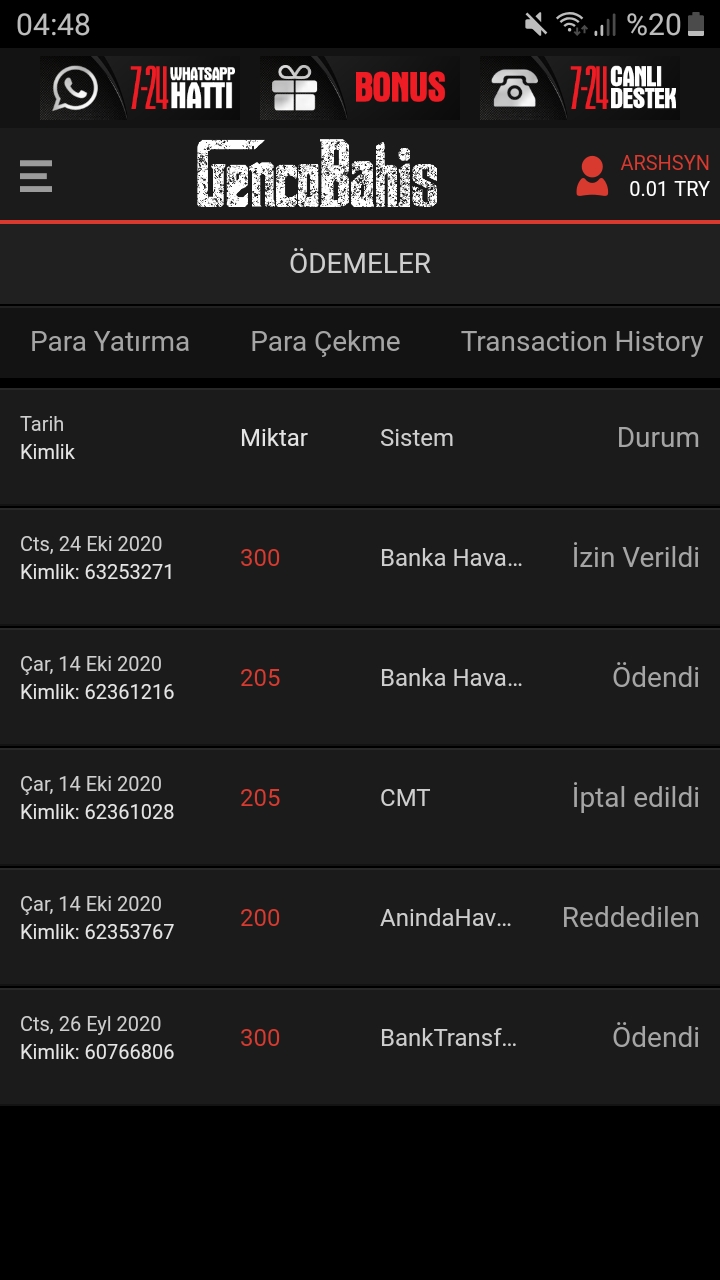Select transaction Kimlik 62361216 row
This screenshot has height=1280, width=720.
tap(360, 688)
